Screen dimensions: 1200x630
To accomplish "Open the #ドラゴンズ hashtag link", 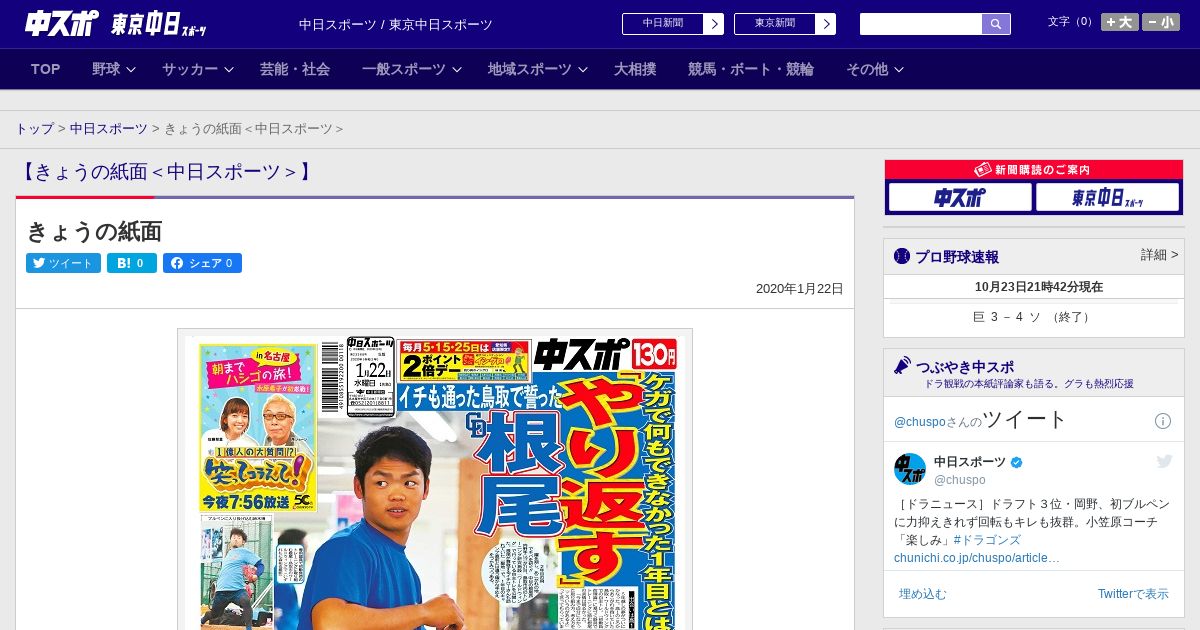I will [987, 540].
